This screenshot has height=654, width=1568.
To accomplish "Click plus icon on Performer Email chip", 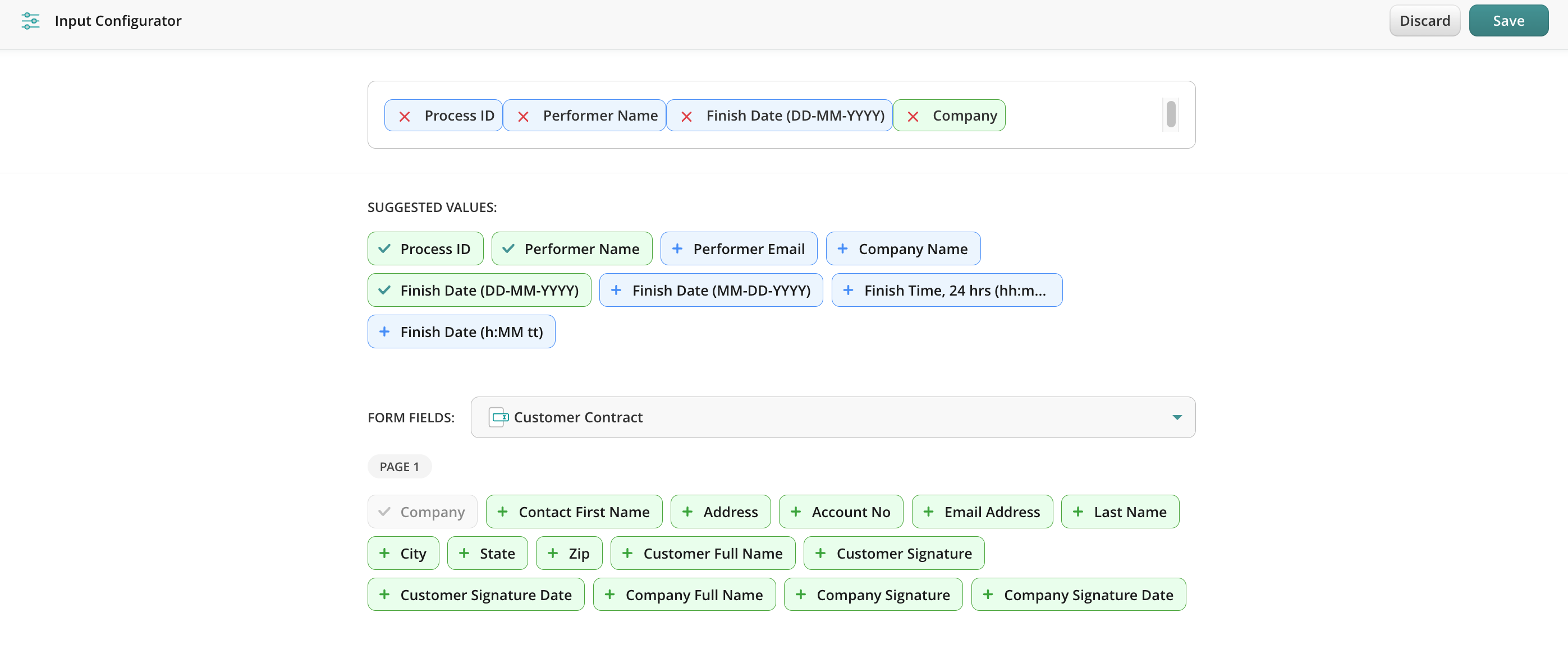I will click(677, 249).
